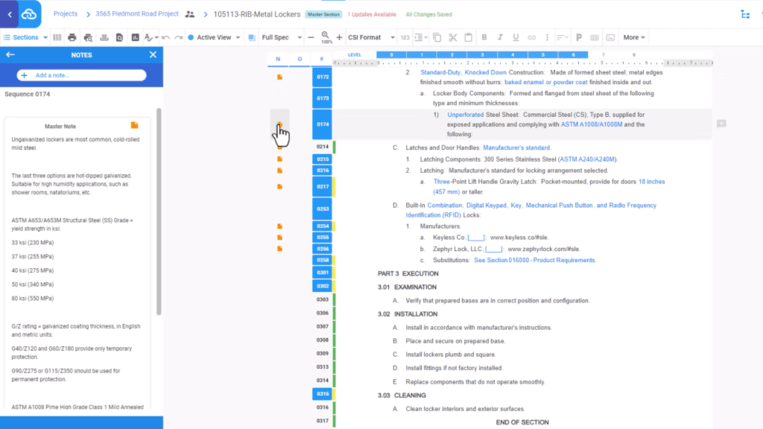Toggle the Full Spec view icon

pos(252,37)
